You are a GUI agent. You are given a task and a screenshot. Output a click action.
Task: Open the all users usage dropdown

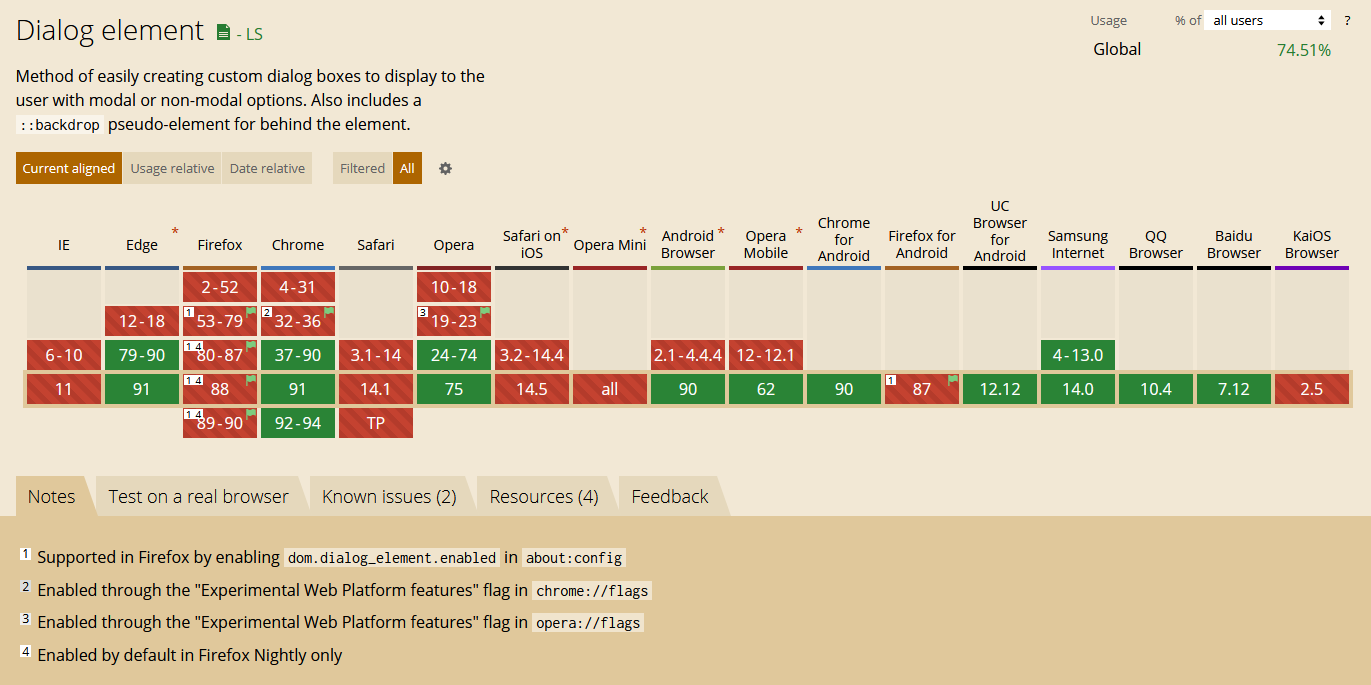(1268, 20)
